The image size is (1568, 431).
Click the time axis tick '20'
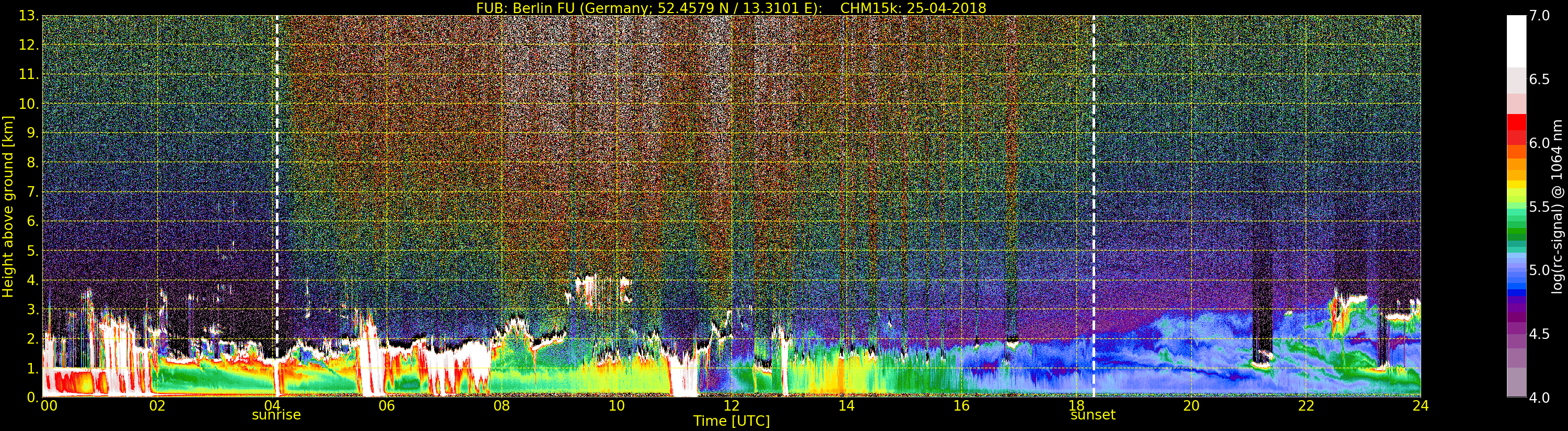pos(1191,405)
